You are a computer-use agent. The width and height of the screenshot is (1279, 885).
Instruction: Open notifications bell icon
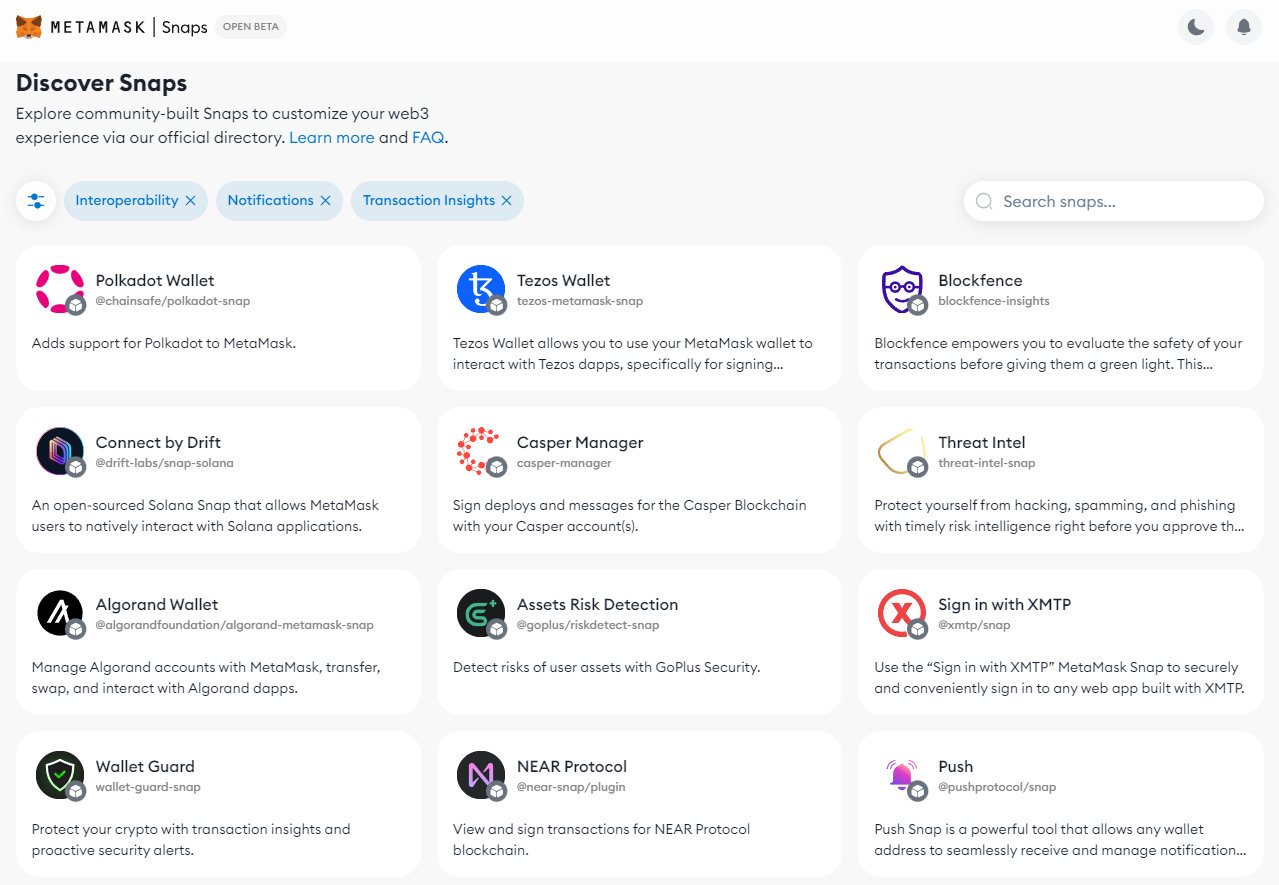[1244, 27]
